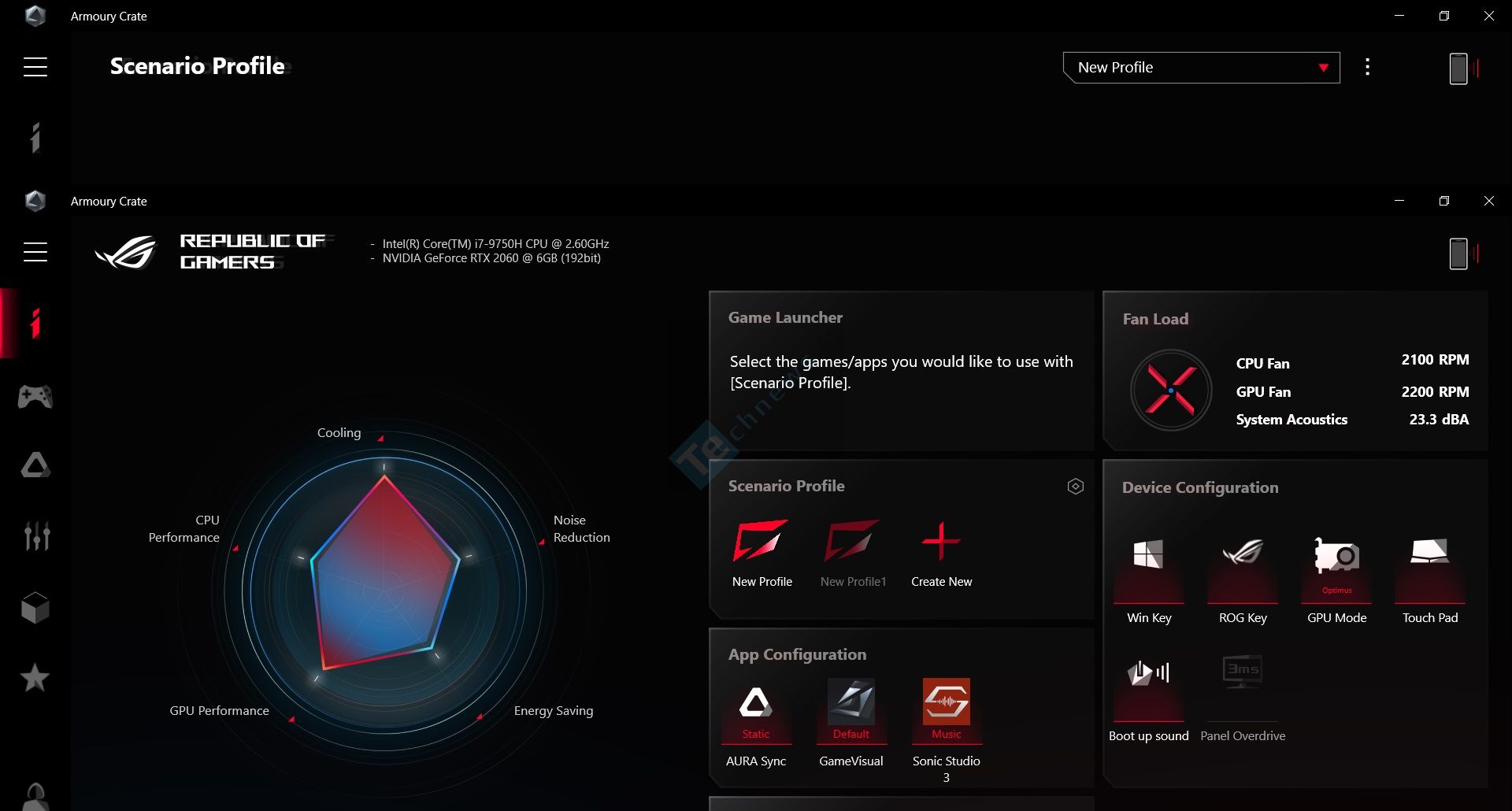
Task: Open the cube icon in sidebar
Action: pos(35,608)
